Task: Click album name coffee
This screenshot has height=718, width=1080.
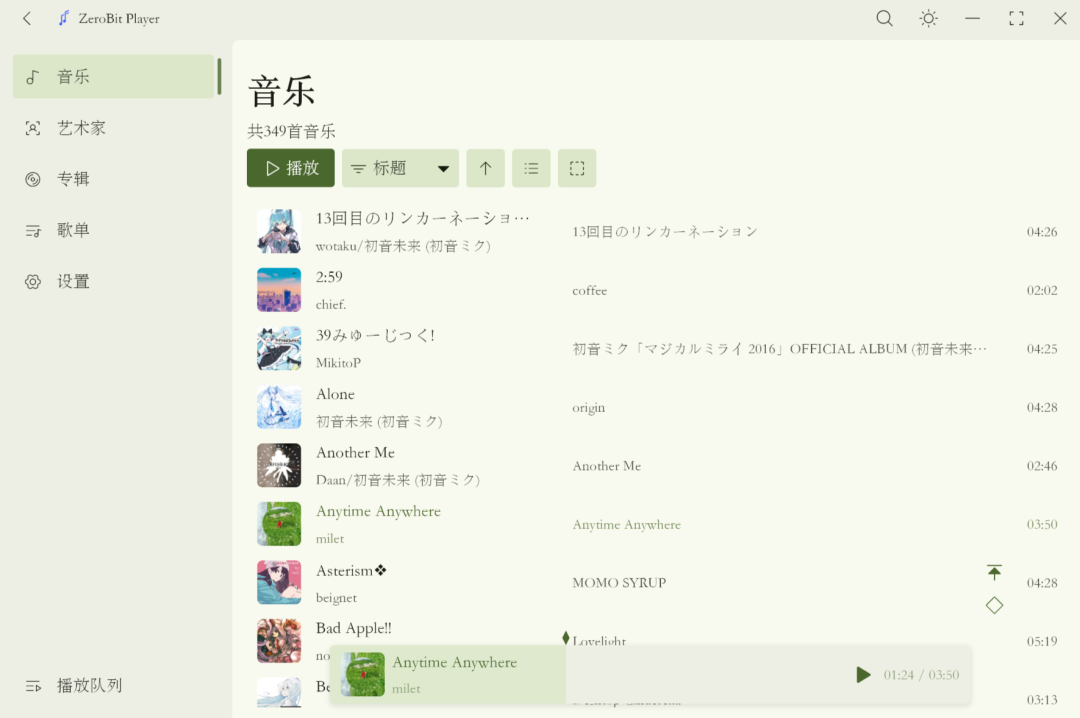Action: tap(590, 291)
